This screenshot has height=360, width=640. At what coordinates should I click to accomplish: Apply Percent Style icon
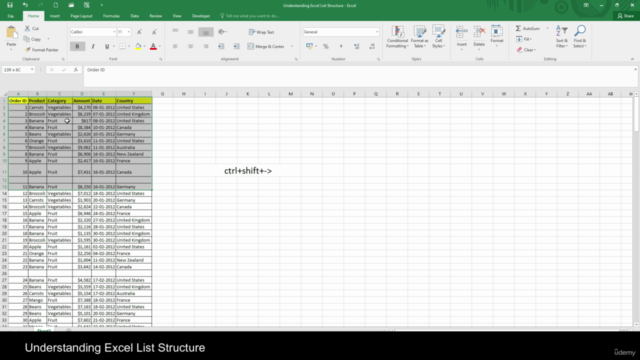click(326, 47)
